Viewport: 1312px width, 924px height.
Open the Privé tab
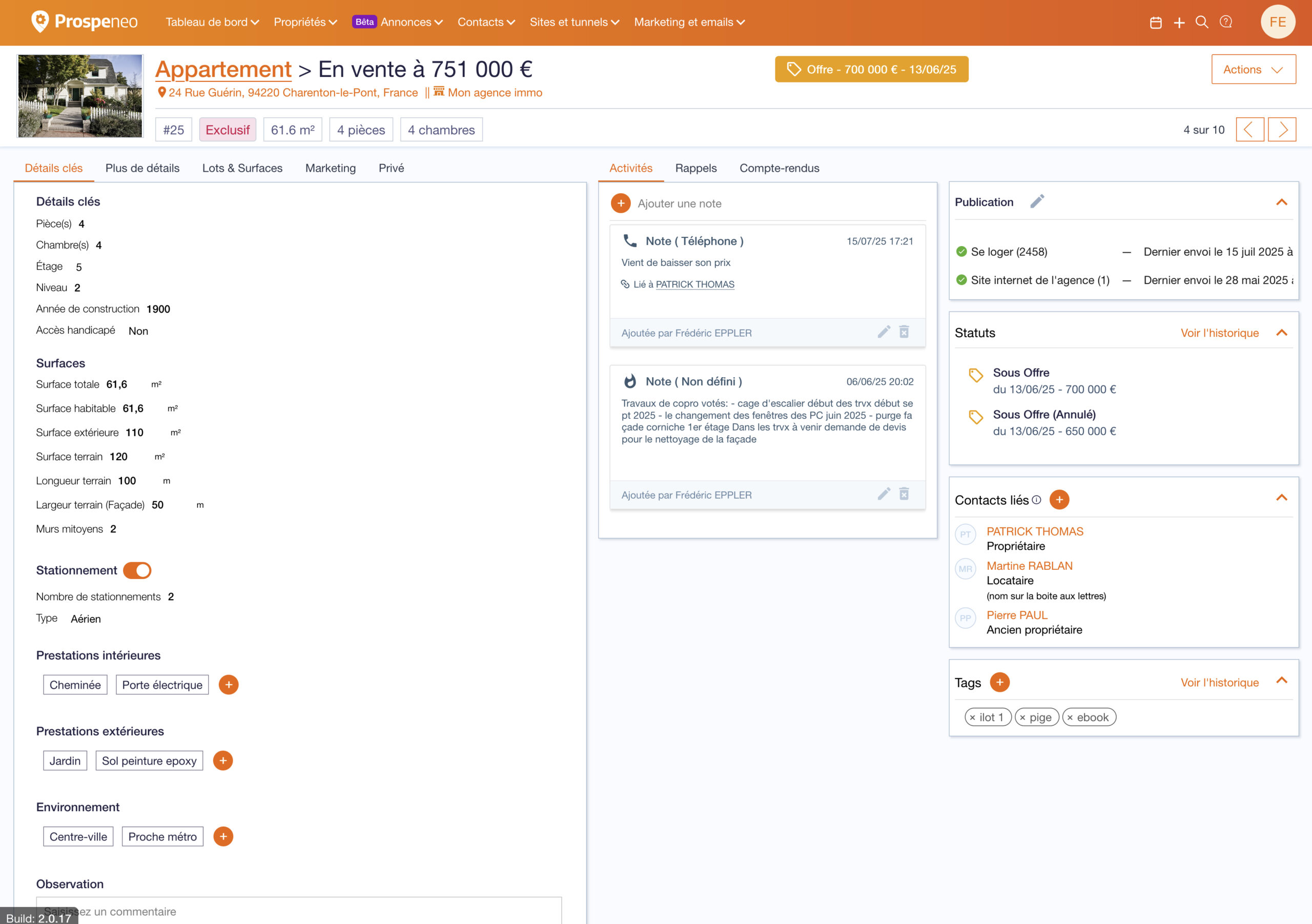pyautogui.click(x=391, y=168)
